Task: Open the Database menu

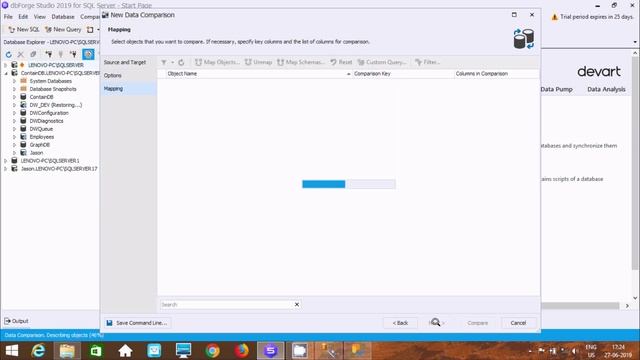Action: tap(63, 17)
